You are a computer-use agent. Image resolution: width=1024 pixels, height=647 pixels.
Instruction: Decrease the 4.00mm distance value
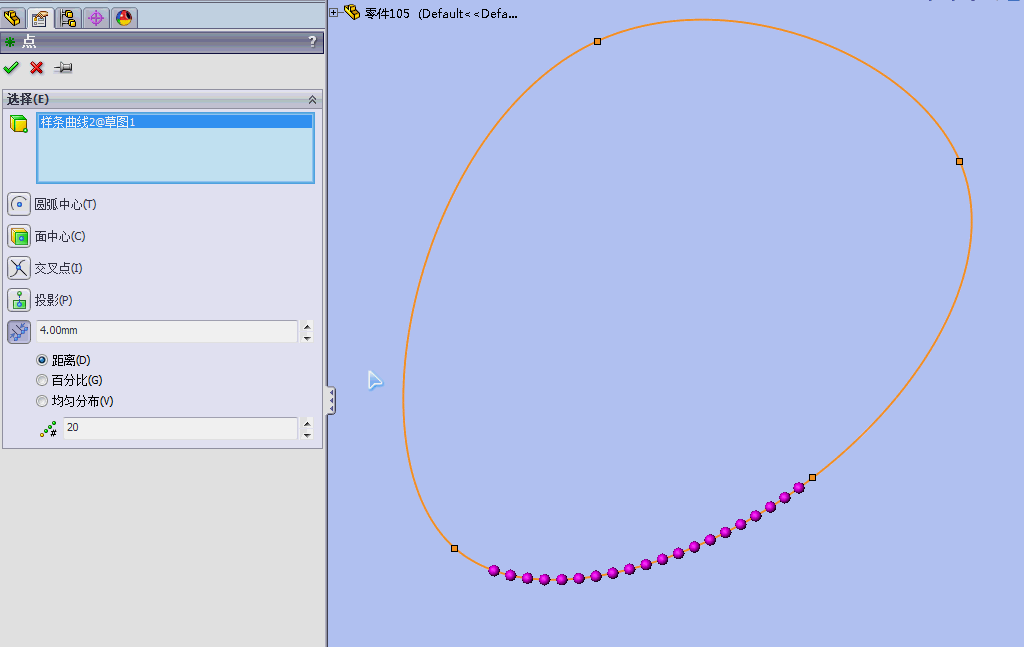(308, 338)
